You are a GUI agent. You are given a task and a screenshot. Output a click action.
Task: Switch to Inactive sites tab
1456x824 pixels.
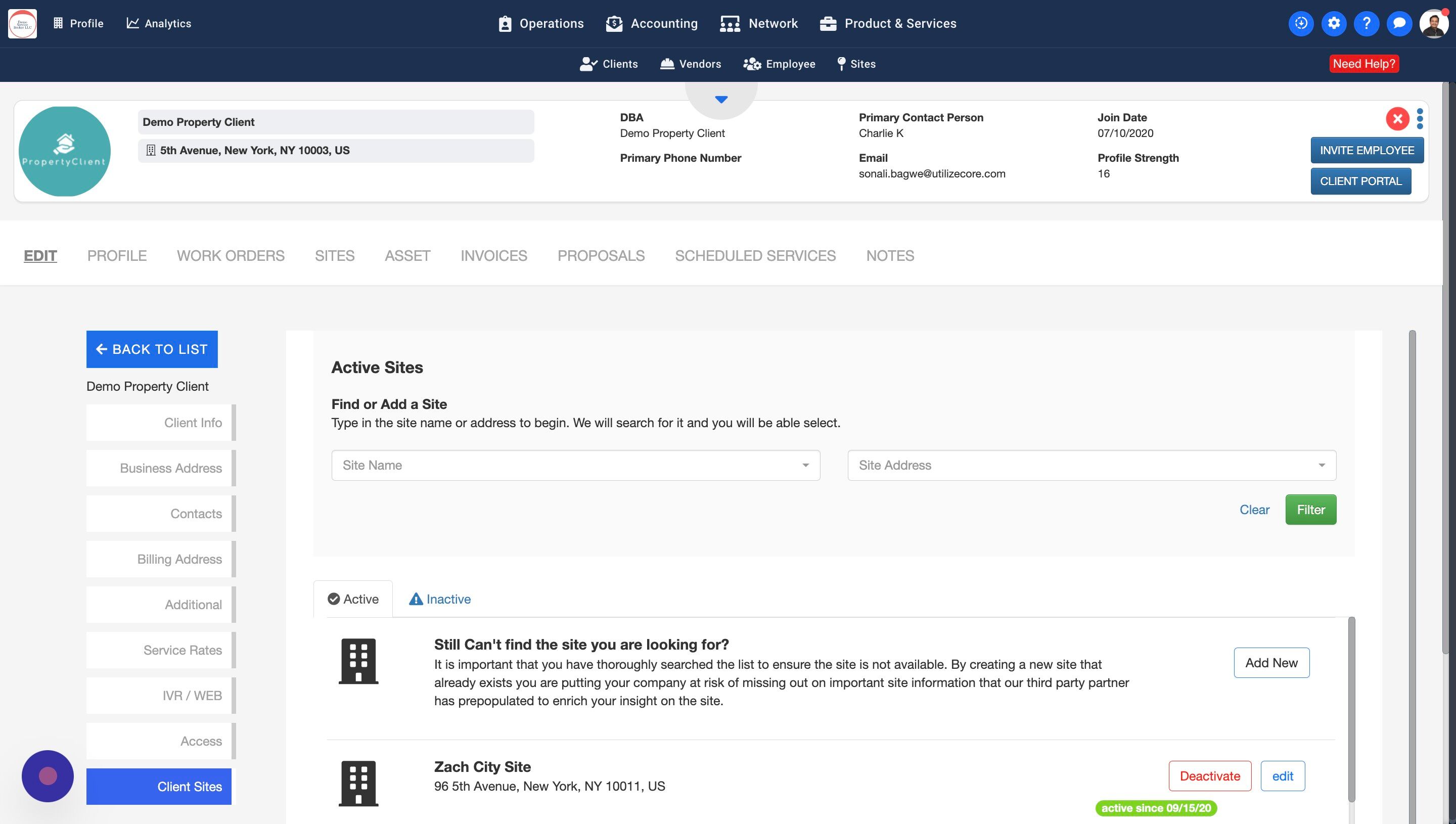440,599
